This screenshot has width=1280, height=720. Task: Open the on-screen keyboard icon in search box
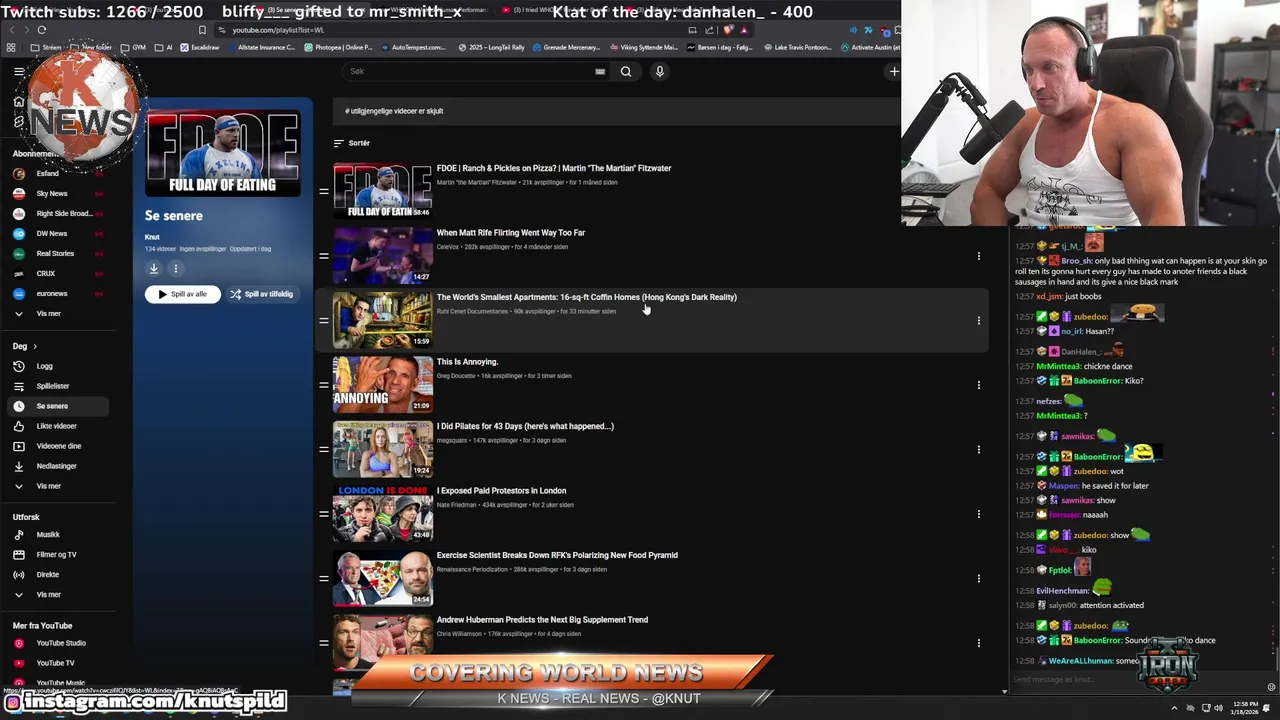click(600, 72)
